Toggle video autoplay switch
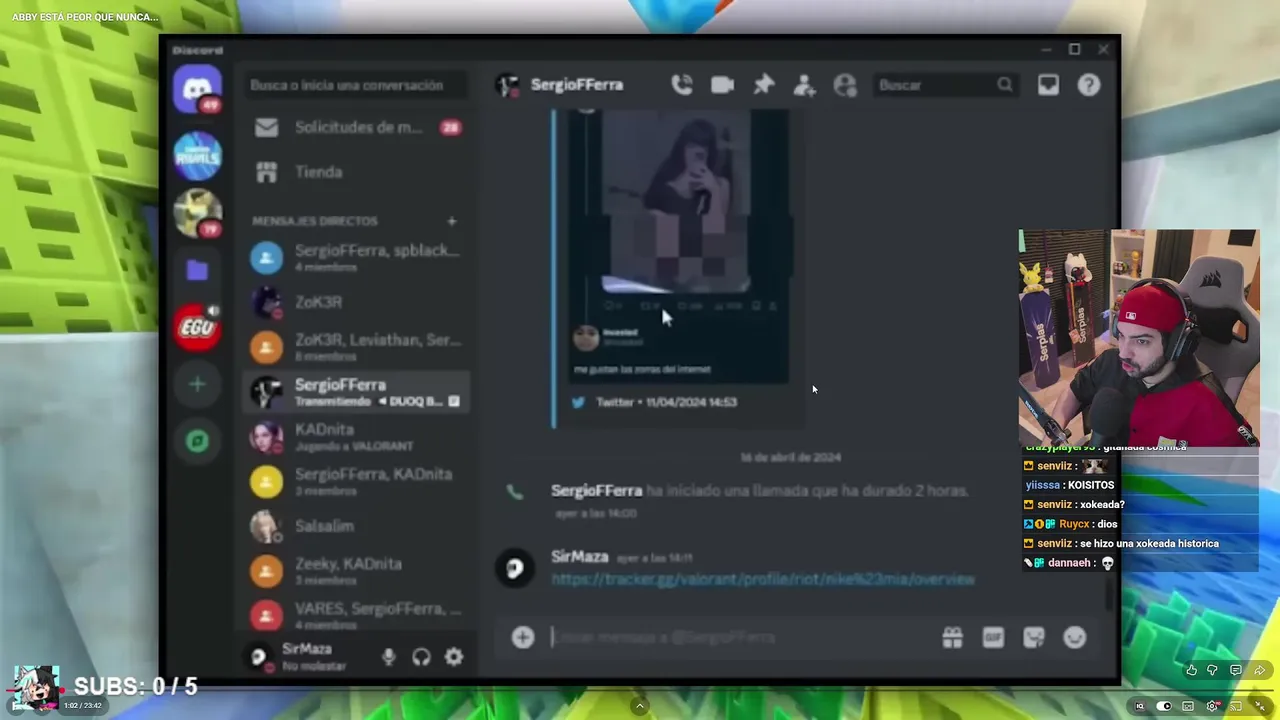 tap(1164, 706)
